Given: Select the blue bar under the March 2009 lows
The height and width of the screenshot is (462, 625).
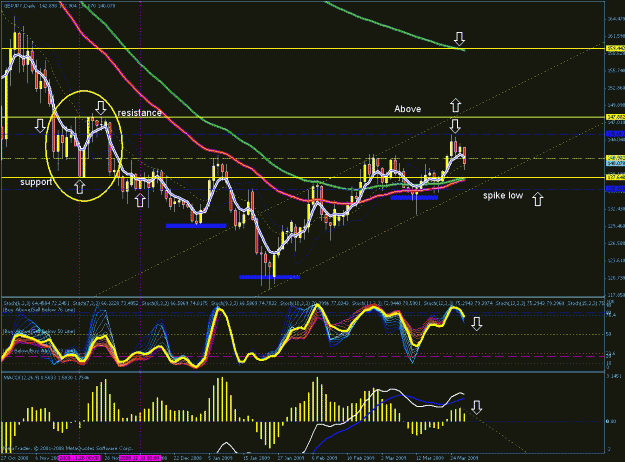Looking at the screenshot, I should coord(415,197).
